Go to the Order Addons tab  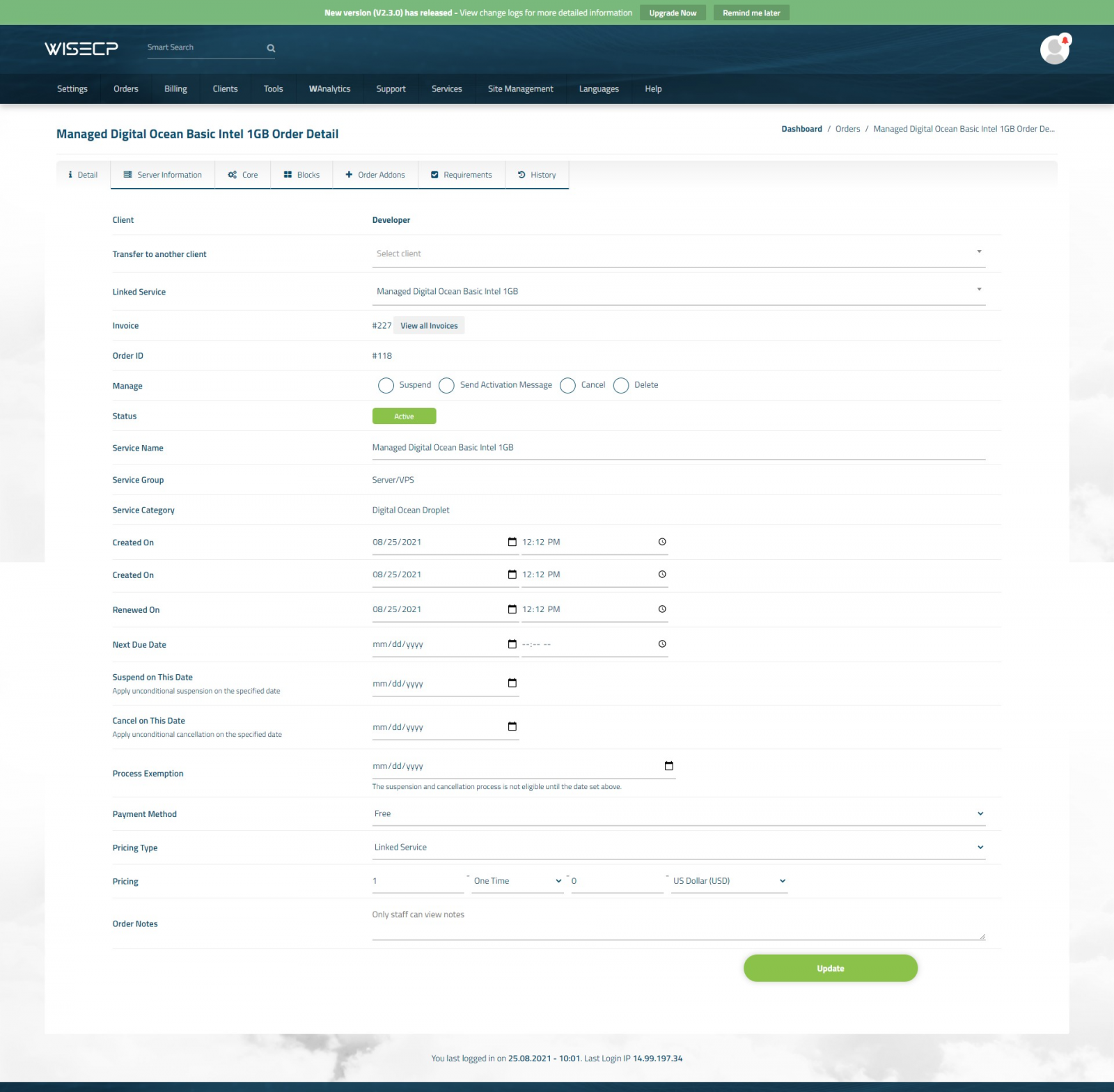(375, 175)
